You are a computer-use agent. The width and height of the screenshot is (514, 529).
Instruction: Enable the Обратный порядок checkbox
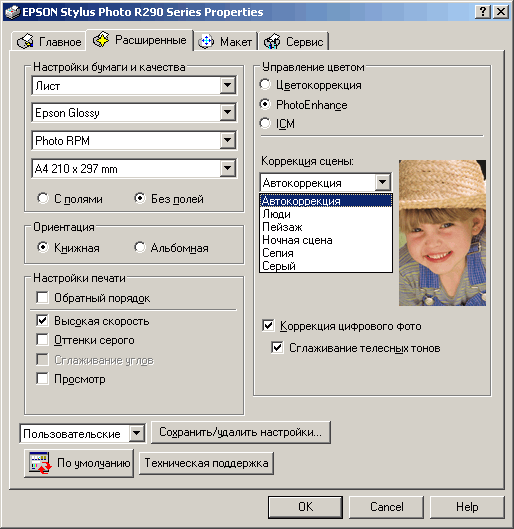pos(42,298)
